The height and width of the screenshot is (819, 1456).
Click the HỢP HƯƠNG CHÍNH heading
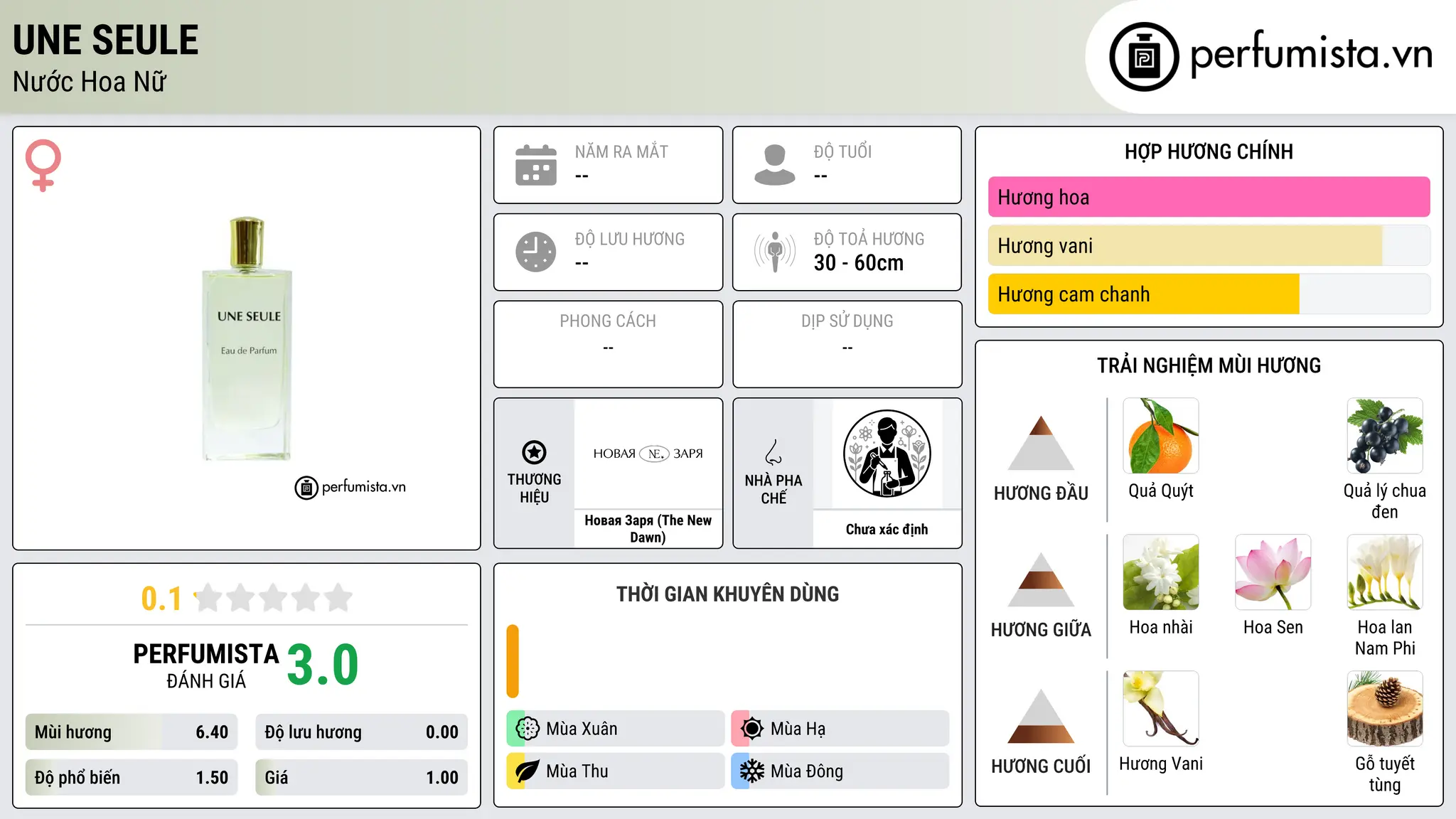(1209, 151)
